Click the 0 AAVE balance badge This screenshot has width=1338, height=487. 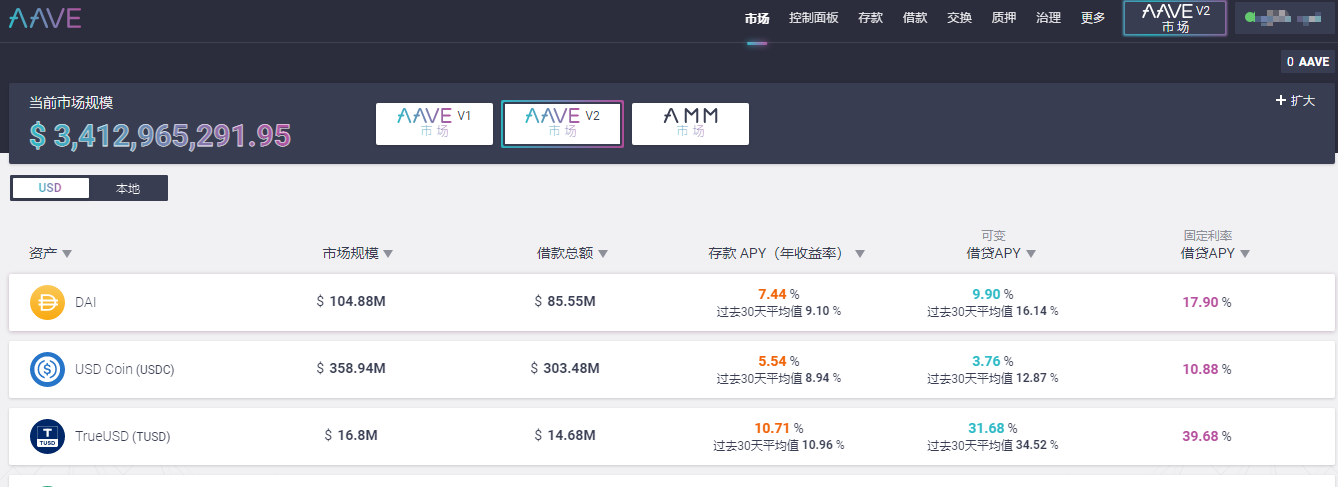pos(1308,62)
